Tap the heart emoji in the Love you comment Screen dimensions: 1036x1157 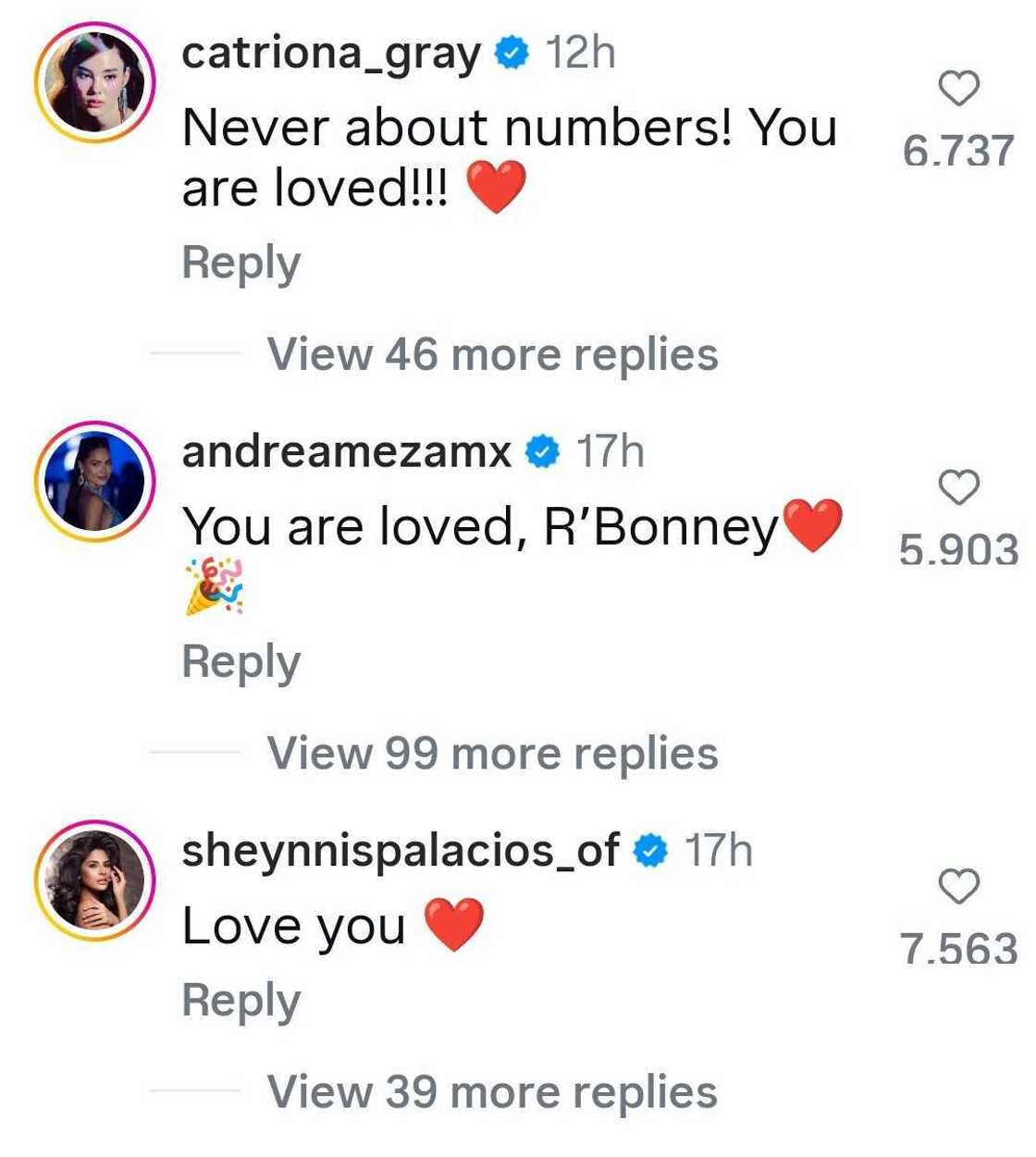[453, 924]
